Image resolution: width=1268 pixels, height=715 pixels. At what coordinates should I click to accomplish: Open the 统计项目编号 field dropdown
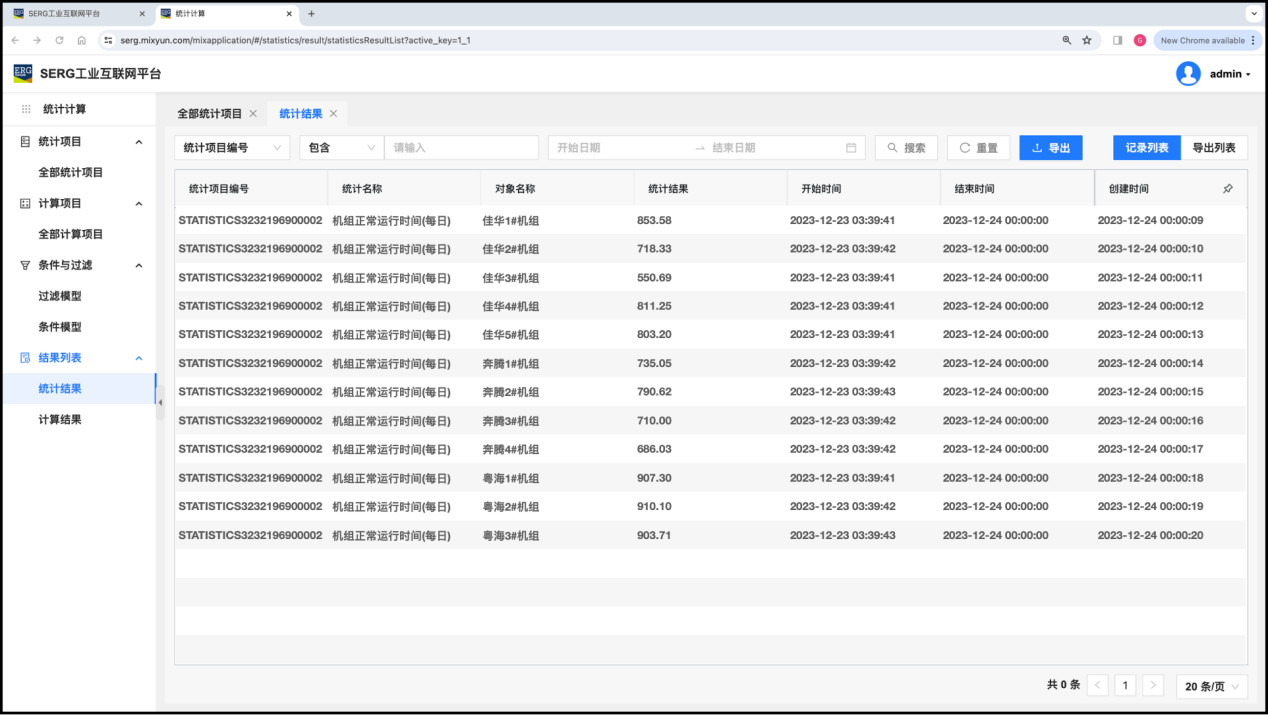pyautogui.click(x=232, y=148)
